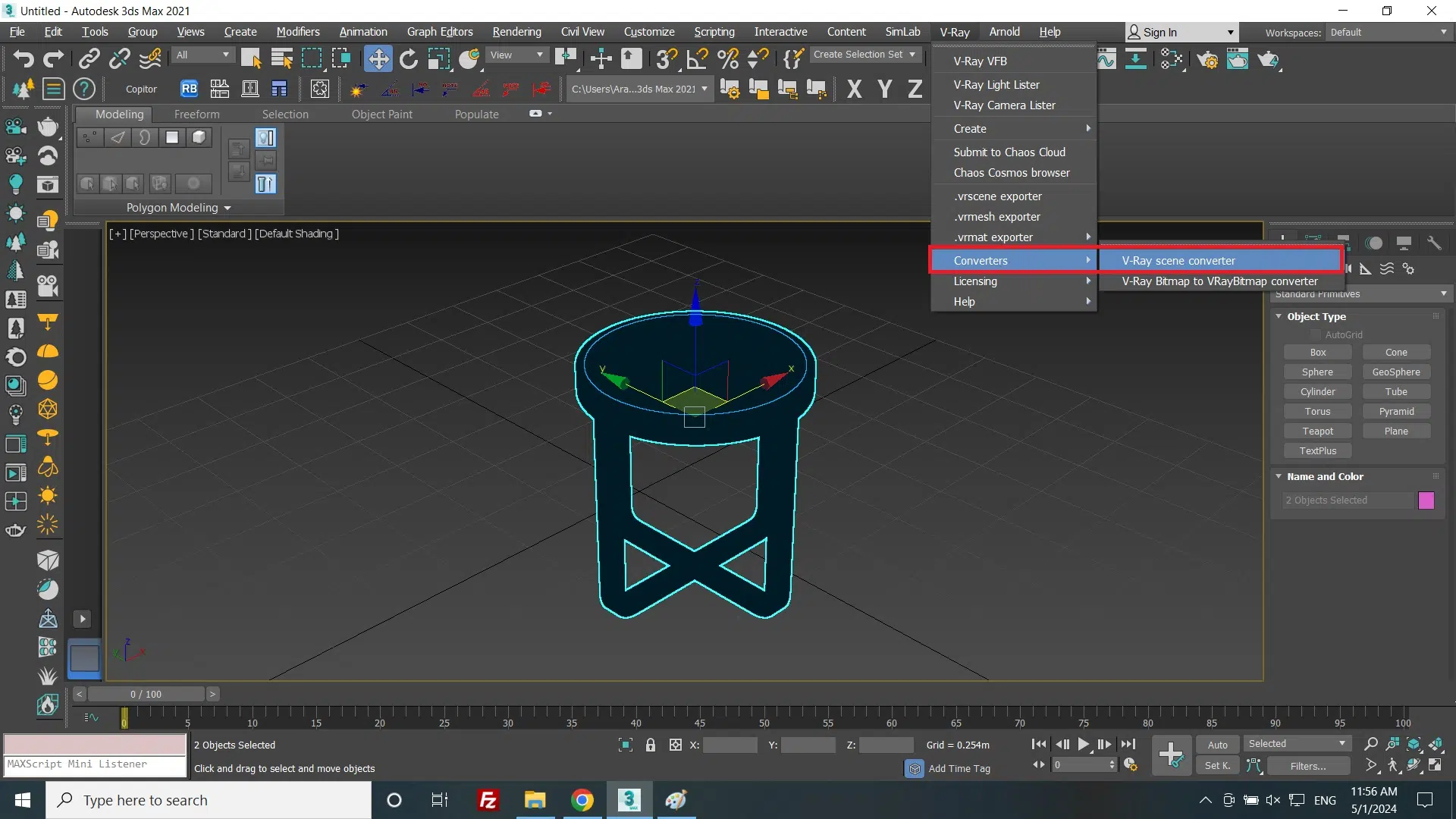Open Chrome from the taskbar
1456x819 pixels.
(x=582, y=800)
